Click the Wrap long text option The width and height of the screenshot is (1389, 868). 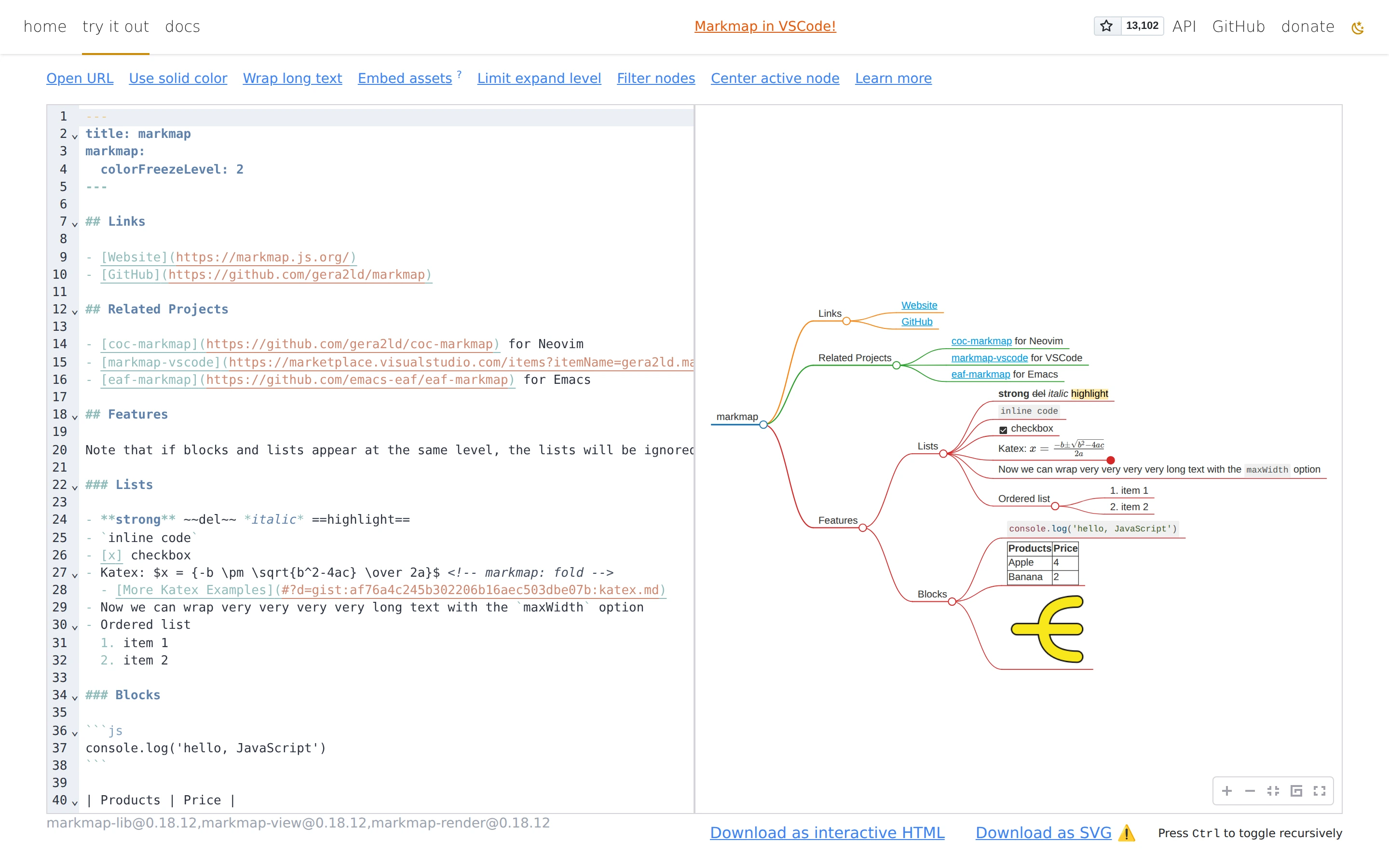(x=292, y=78)
